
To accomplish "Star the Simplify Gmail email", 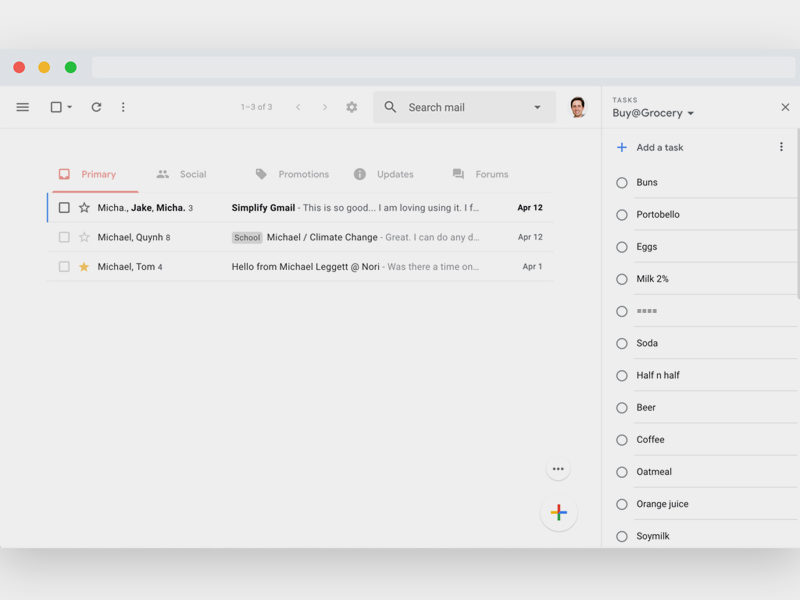I will pyautogui.click(x=84, y=208).
